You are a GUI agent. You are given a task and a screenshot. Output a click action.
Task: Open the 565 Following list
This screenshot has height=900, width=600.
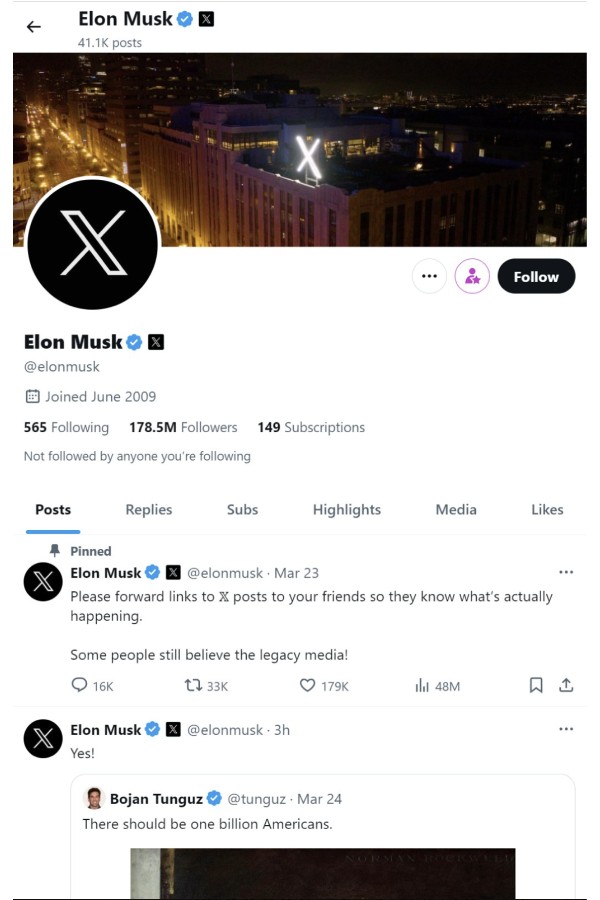coord(66,427)
